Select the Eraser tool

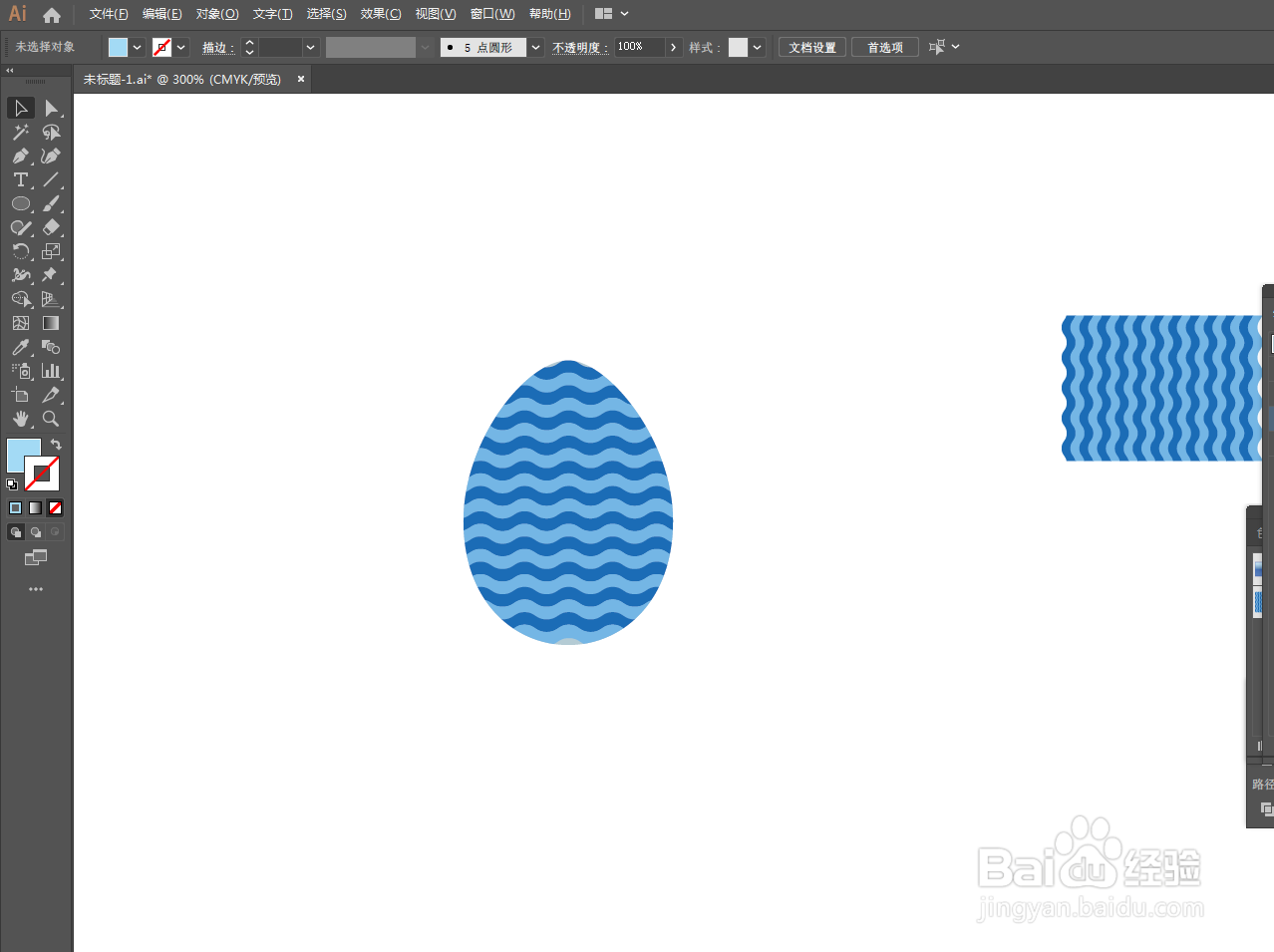click(x=51, y=227)
